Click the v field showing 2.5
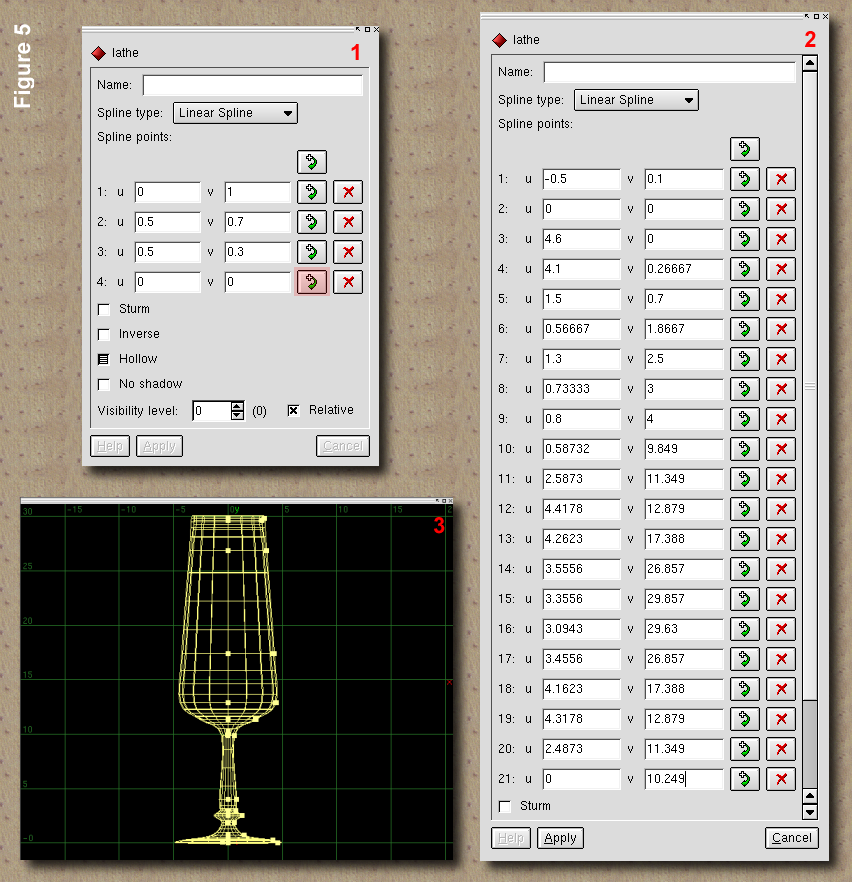Viewport: 852px width, 882px height. [683, 359]
